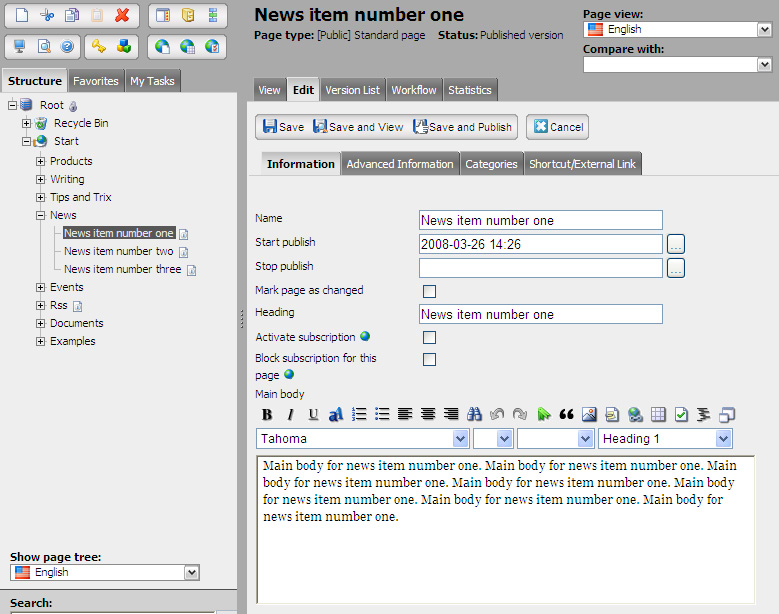Open the Start publish date picker button
The height and width of the screenshot is (614, 779).
pyautogui.click(x=675, y=244)
